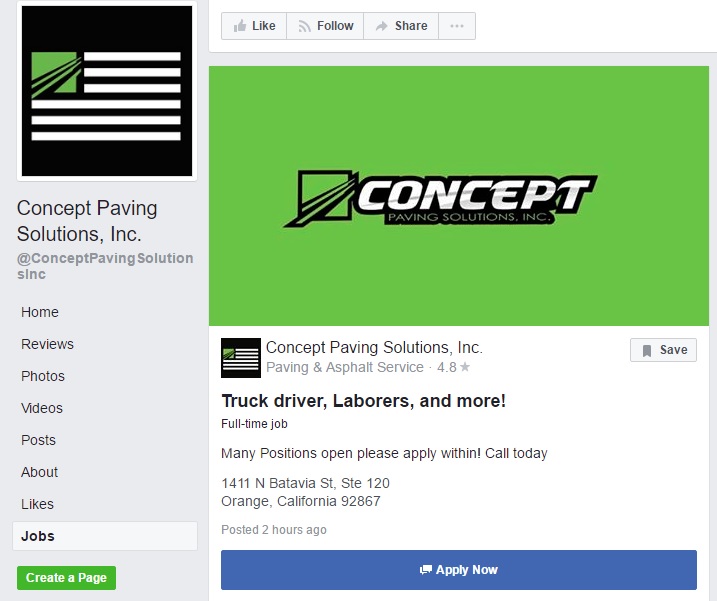This screenshot has height=601, width=717.
Task: Click the Apply Now button
Action: click(459, 570)
